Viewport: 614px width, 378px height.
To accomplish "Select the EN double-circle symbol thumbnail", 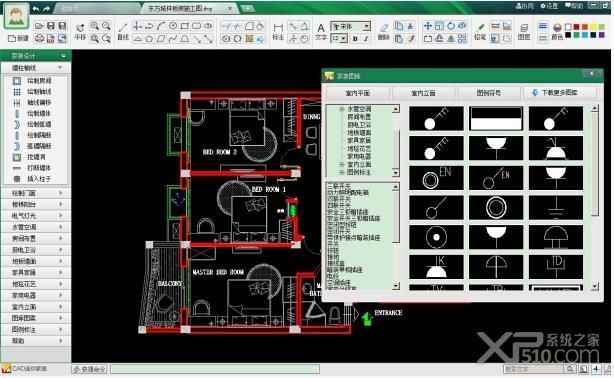I will 436,178.
